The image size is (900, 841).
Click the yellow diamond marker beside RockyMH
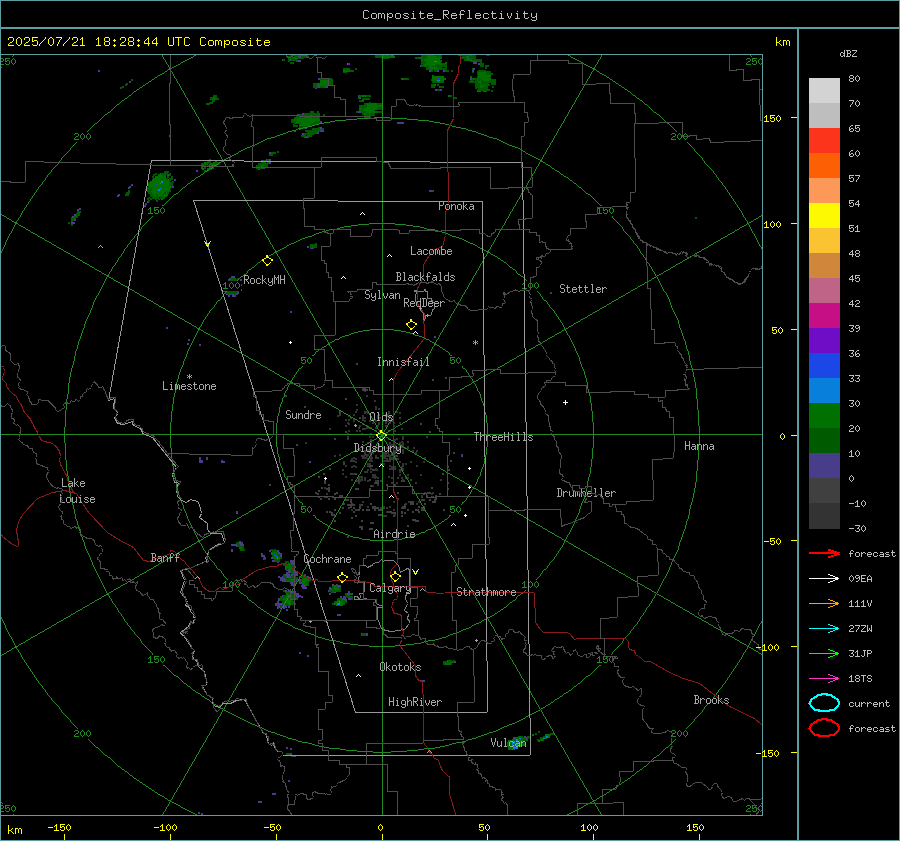(267, 261)
